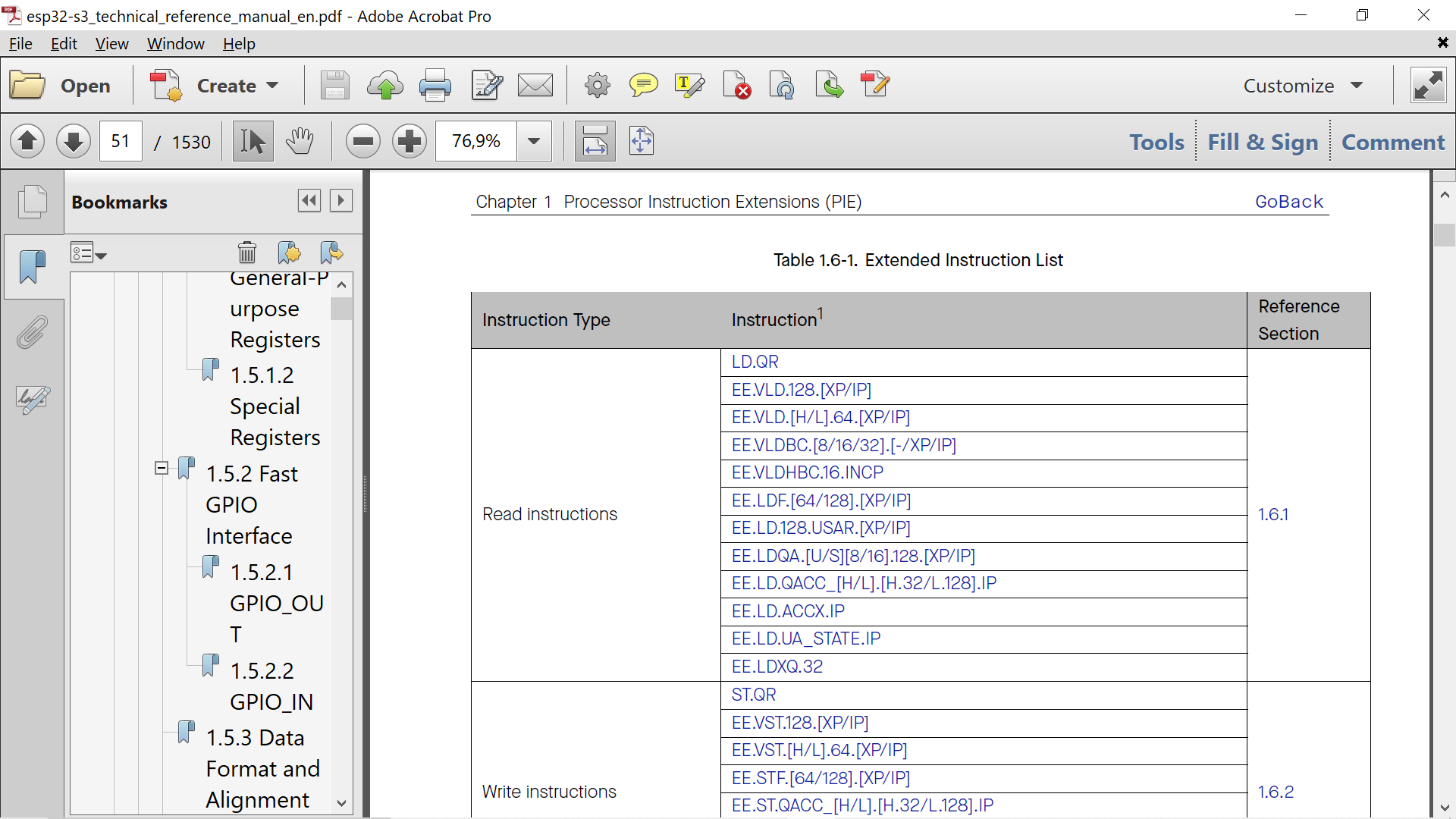Click the Send file by email icon
1456x819 pixels.
pos(535,86)
